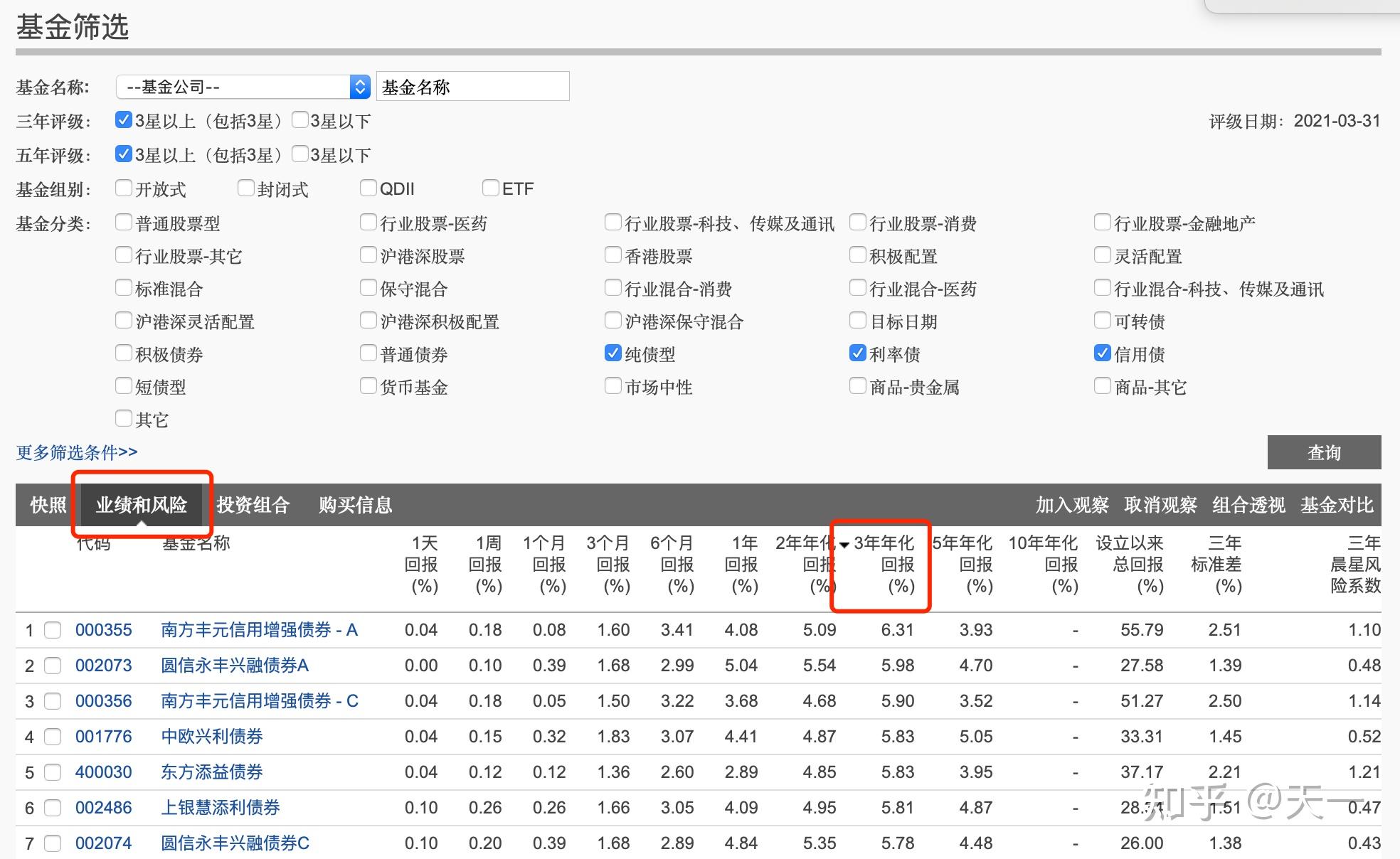Screen dimensions: 1400x859
Task: Sort by 设立以来总回报 column header
Action: click(1130, 565)
